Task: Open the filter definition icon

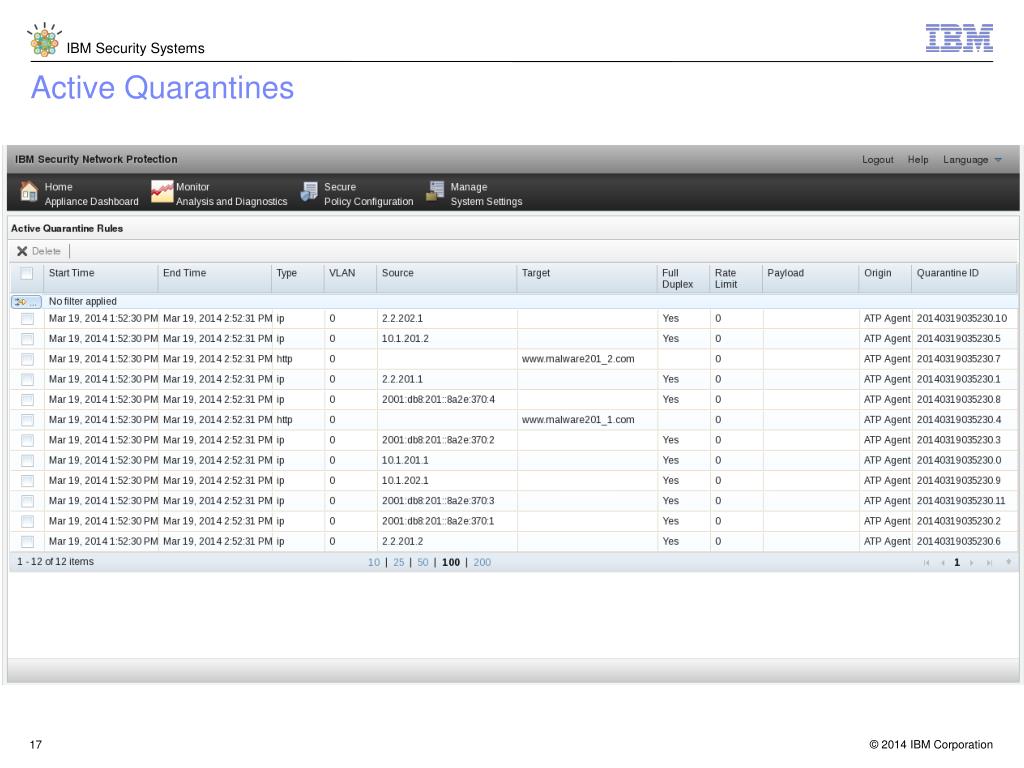Action: tap(27, 302)
